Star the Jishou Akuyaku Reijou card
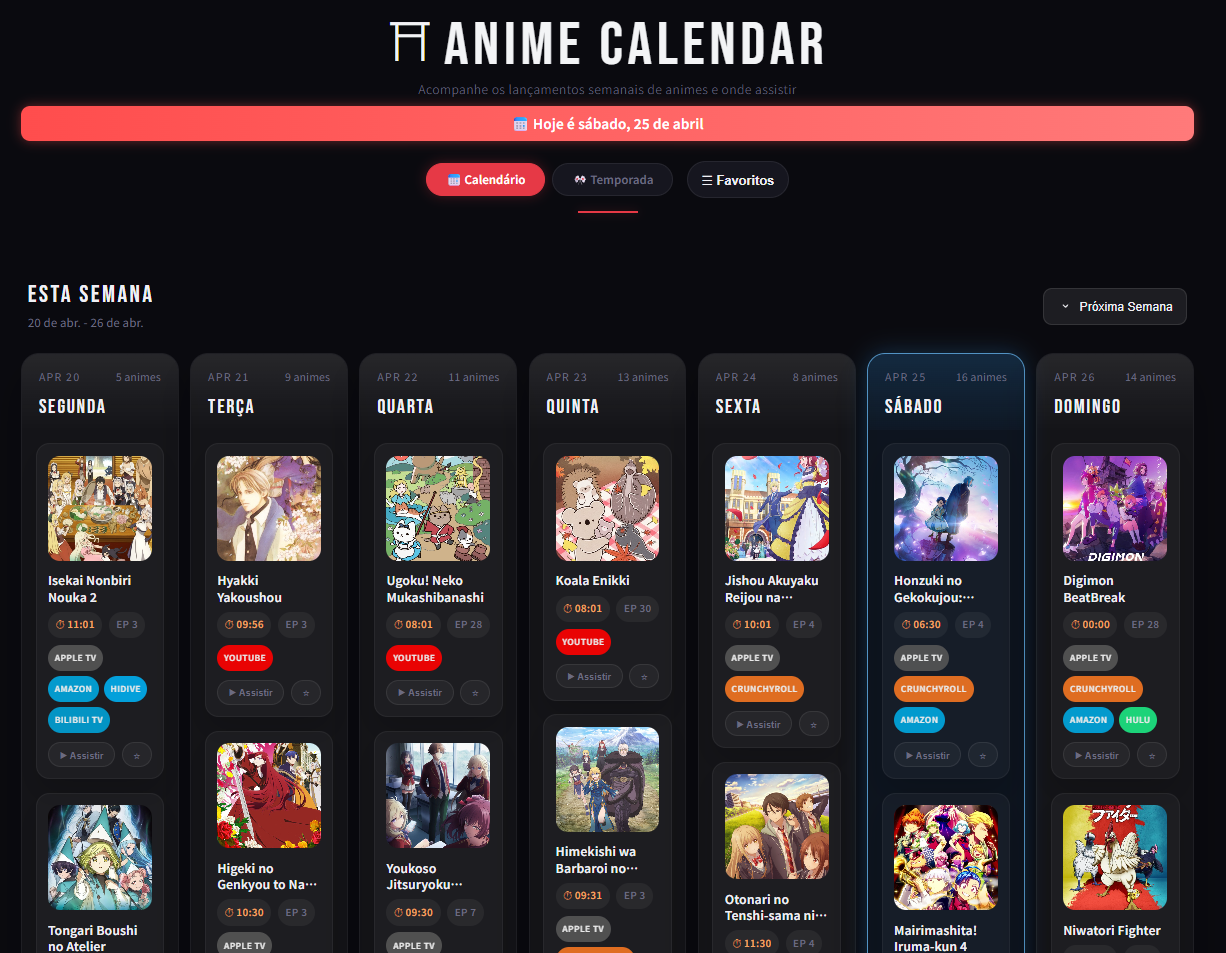The width and height of the screenshot is (1226, 953). (x=814, y=723)
